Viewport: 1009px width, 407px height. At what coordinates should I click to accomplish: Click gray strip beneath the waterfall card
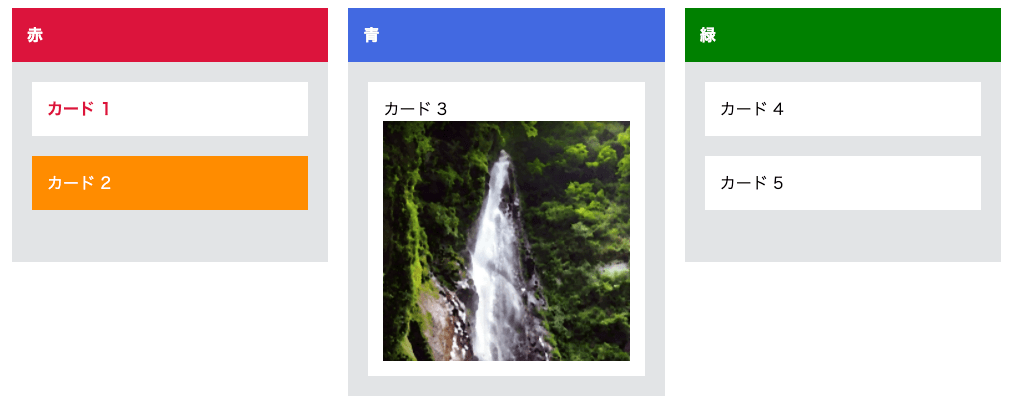pyautogui.click(x=506, y=386)
